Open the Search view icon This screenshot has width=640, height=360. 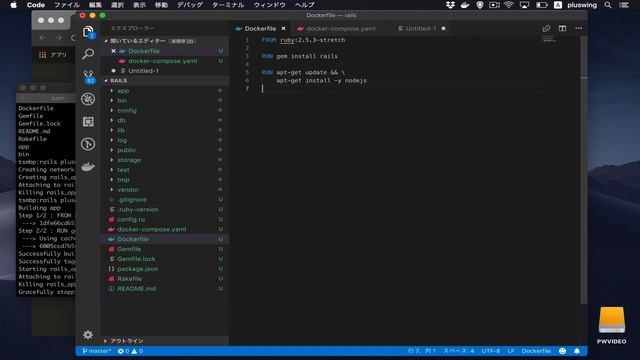[x=88, y=54]
